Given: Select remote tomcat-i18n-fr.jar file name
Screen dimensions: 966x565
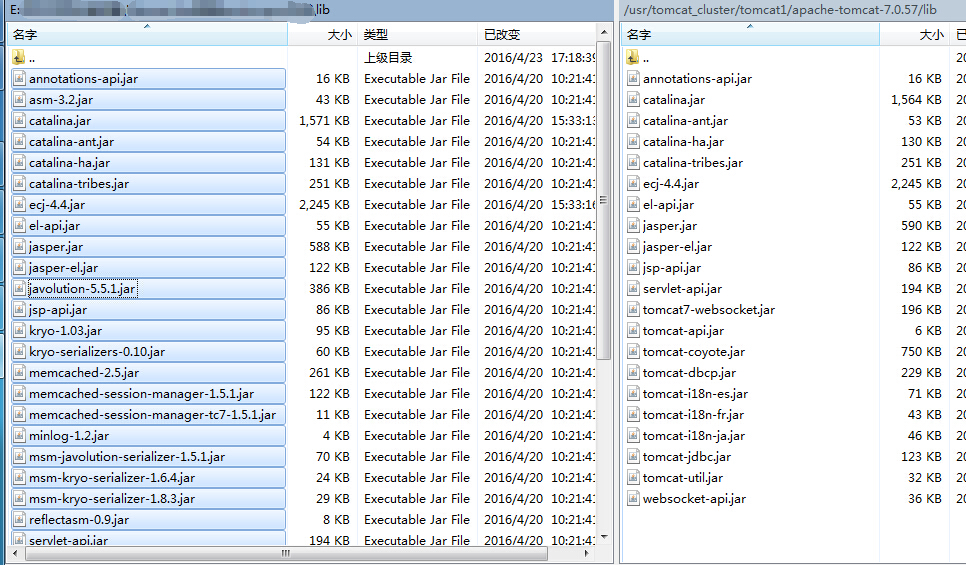Looking at the screenshot, I should (x=693, y=415).
